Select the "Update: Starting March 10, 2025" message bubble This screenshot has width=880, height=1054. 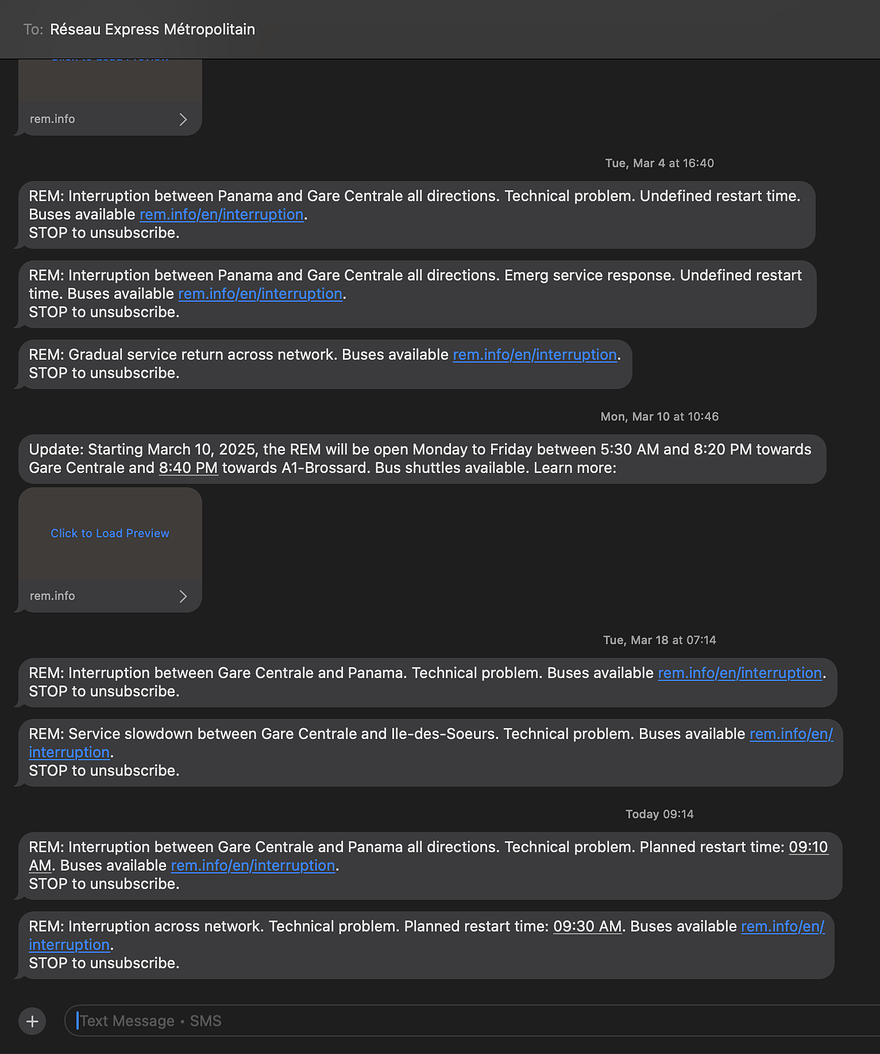(x=420, y=459)
